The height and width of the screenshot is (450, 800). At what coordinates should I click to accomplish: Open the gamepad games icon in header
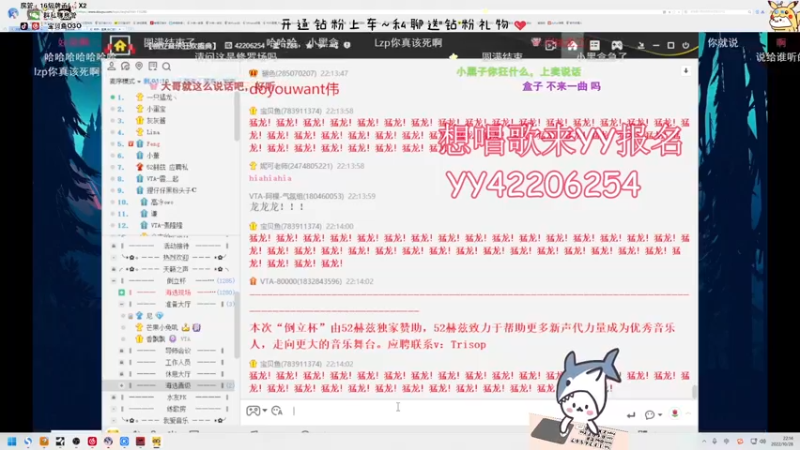tap(617, 45)
